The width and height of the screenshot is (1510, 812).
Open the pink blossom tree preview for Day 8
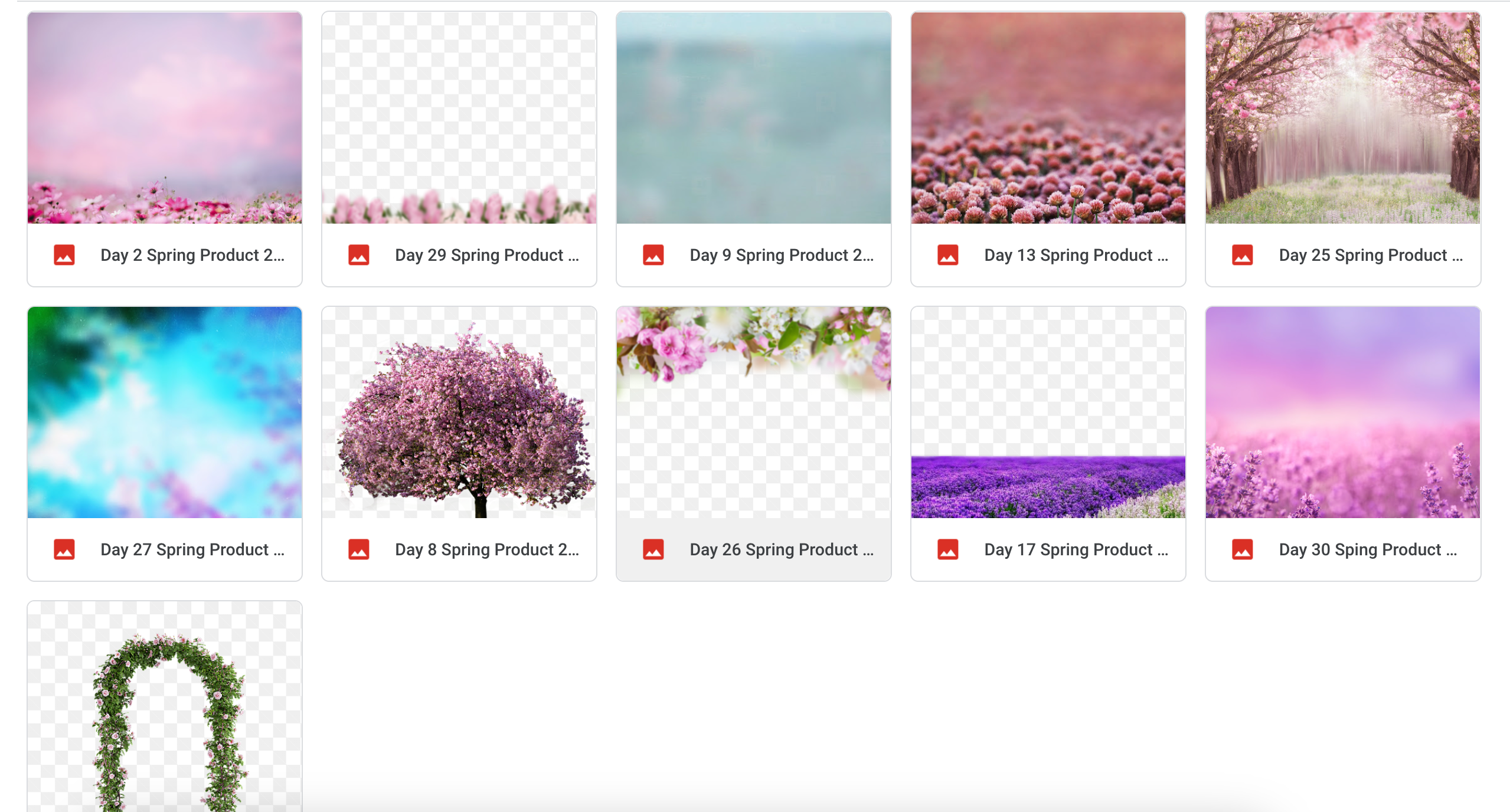(459, 412)
